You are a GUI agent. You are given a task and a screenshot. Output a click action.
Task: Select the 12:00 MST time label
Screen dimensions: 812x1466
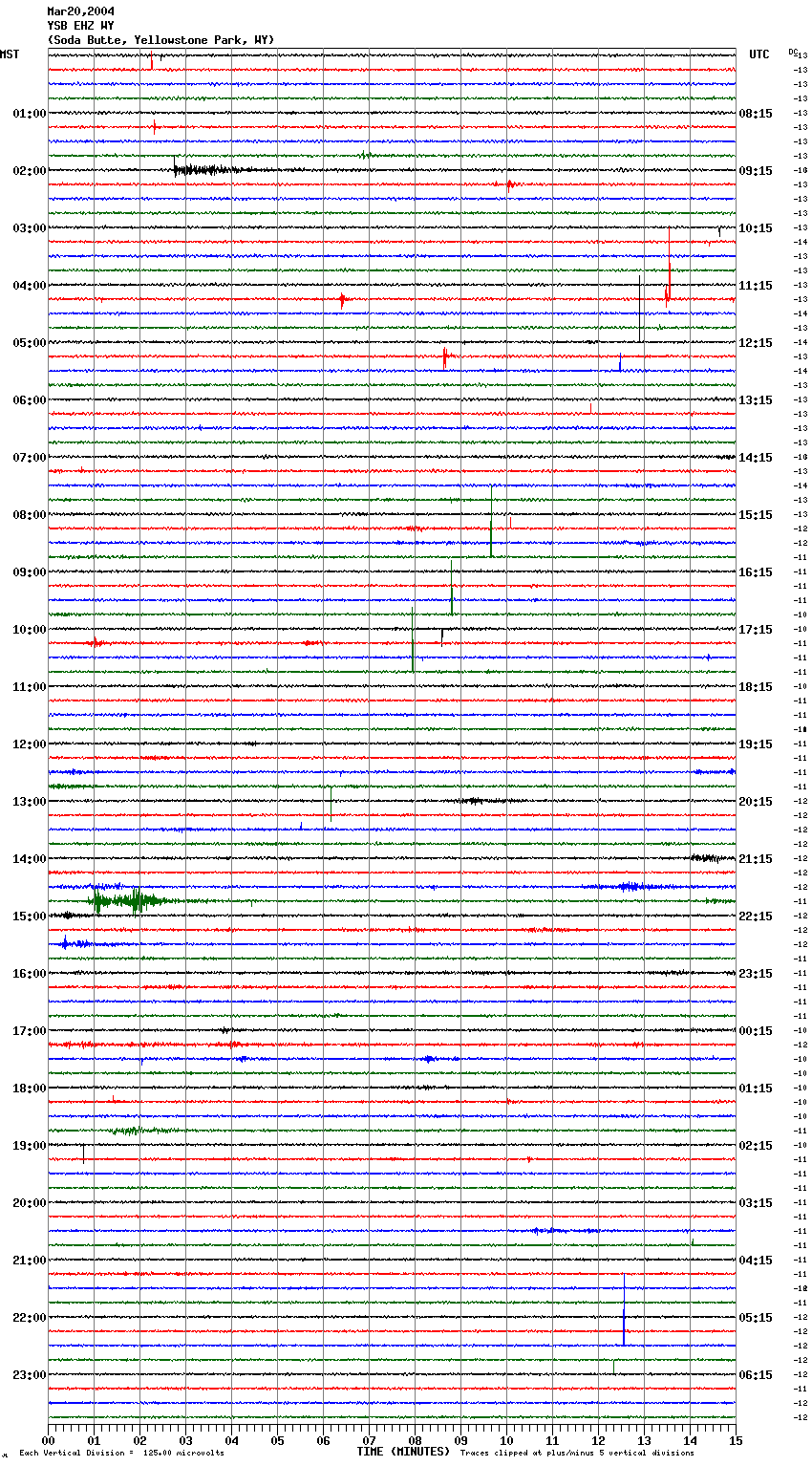pyautogui.click(x=29, y=744)
